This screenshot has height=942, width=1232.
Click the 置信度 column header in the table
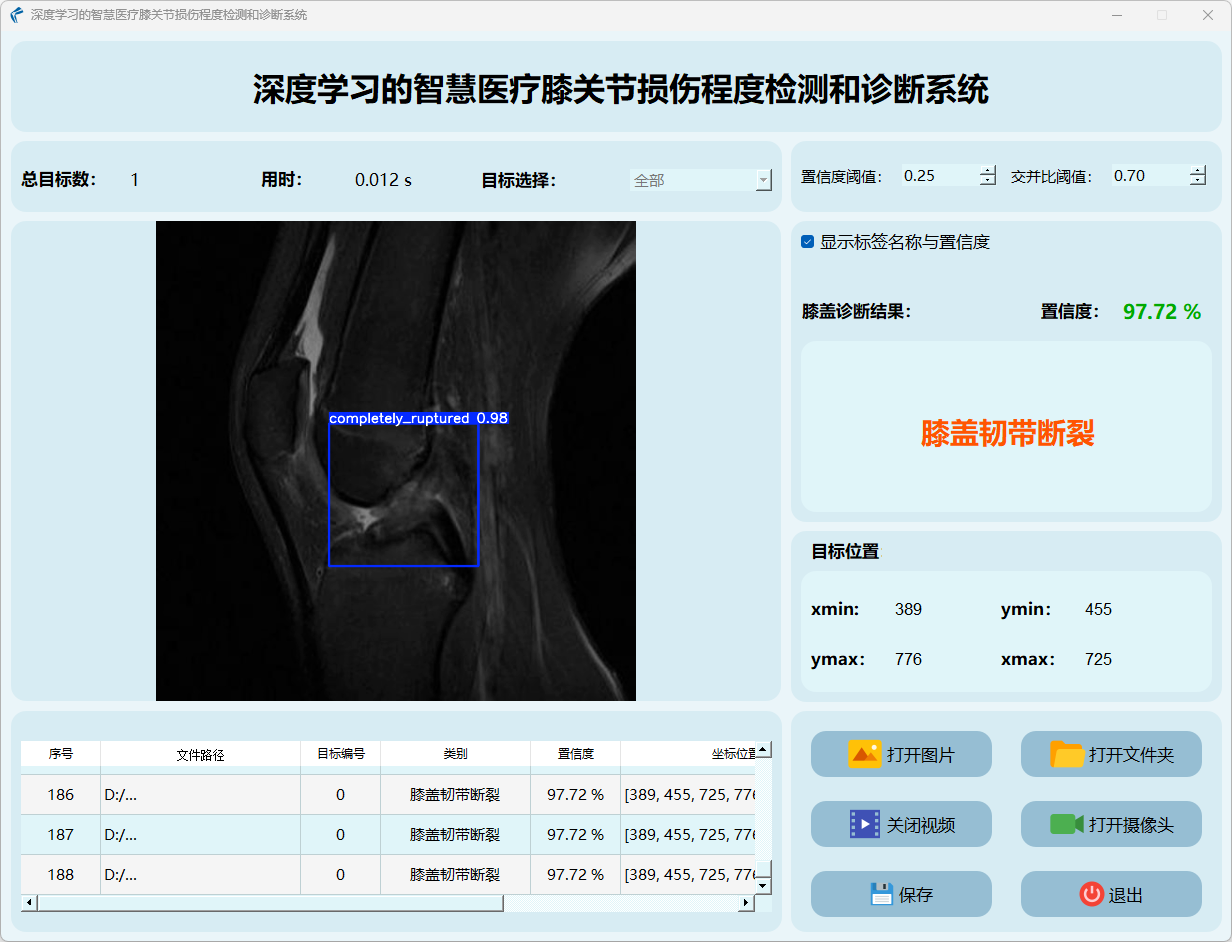[575, 754]
